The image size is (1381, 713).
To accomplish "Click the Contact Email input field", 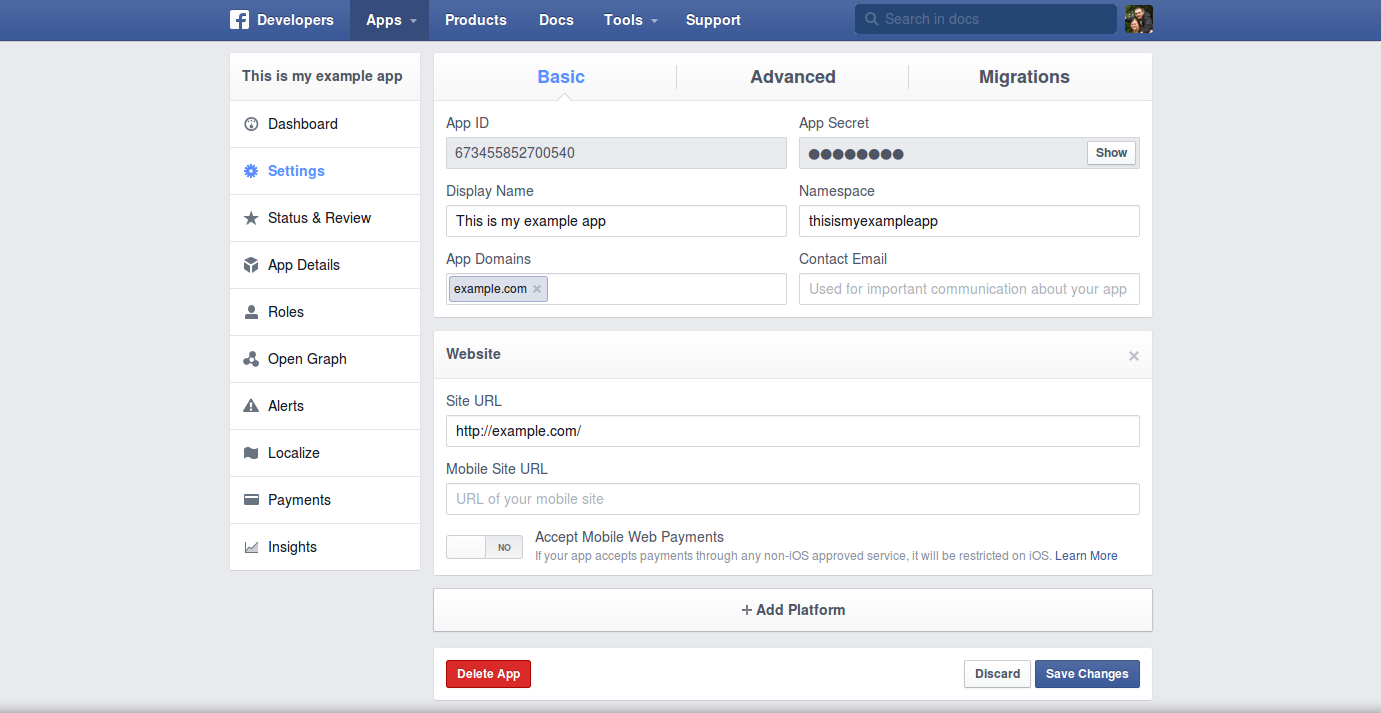I will 968,289.
